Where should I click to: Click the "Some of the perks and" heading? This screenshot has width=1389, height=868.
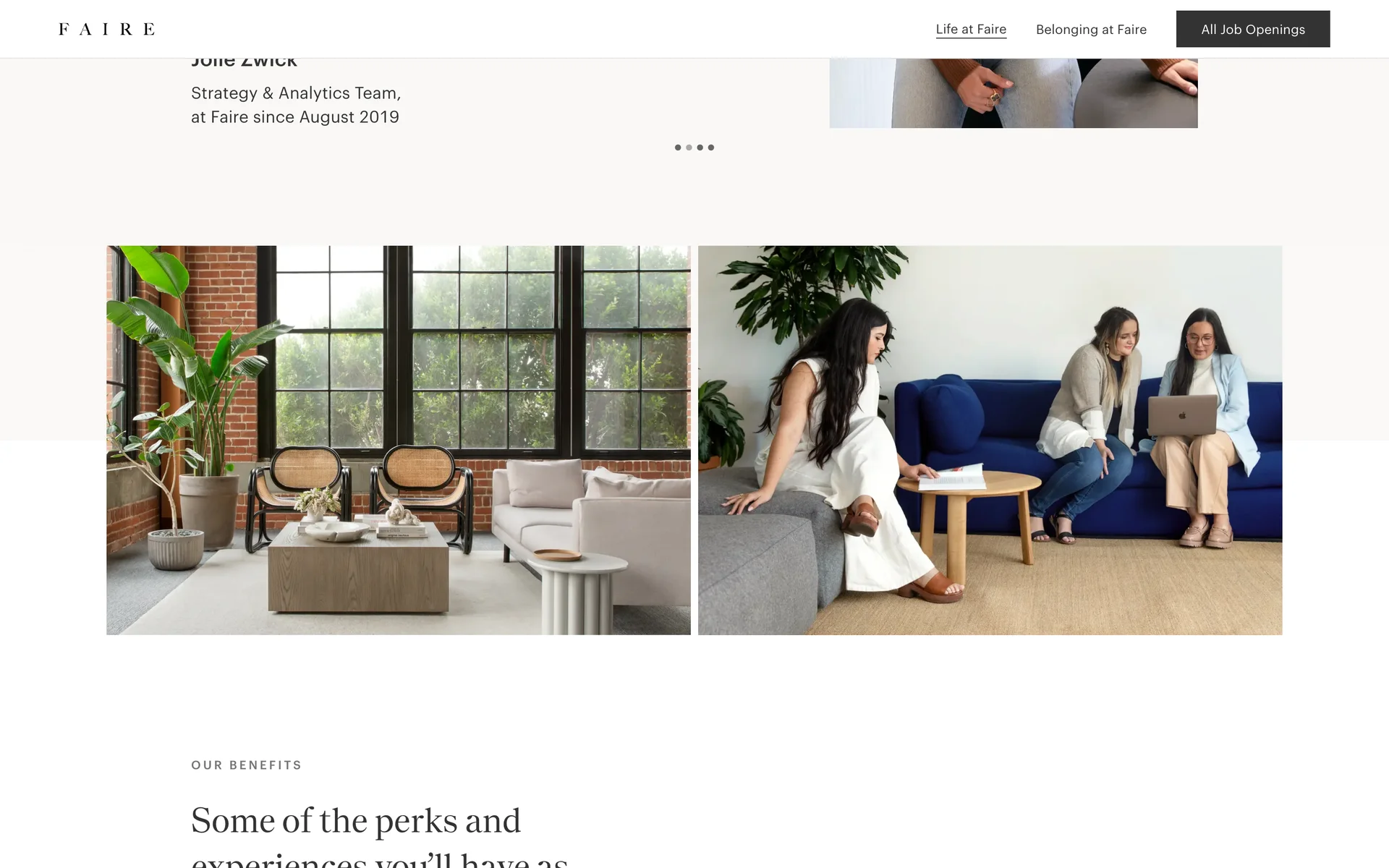point(355,821)
